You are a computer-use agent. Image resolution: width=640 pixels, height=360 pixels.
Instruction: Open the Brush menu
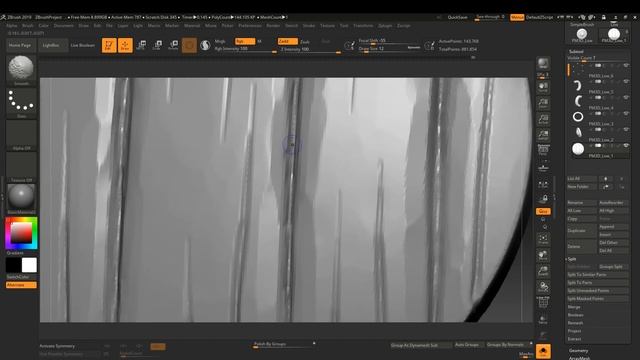pos(28,26)
